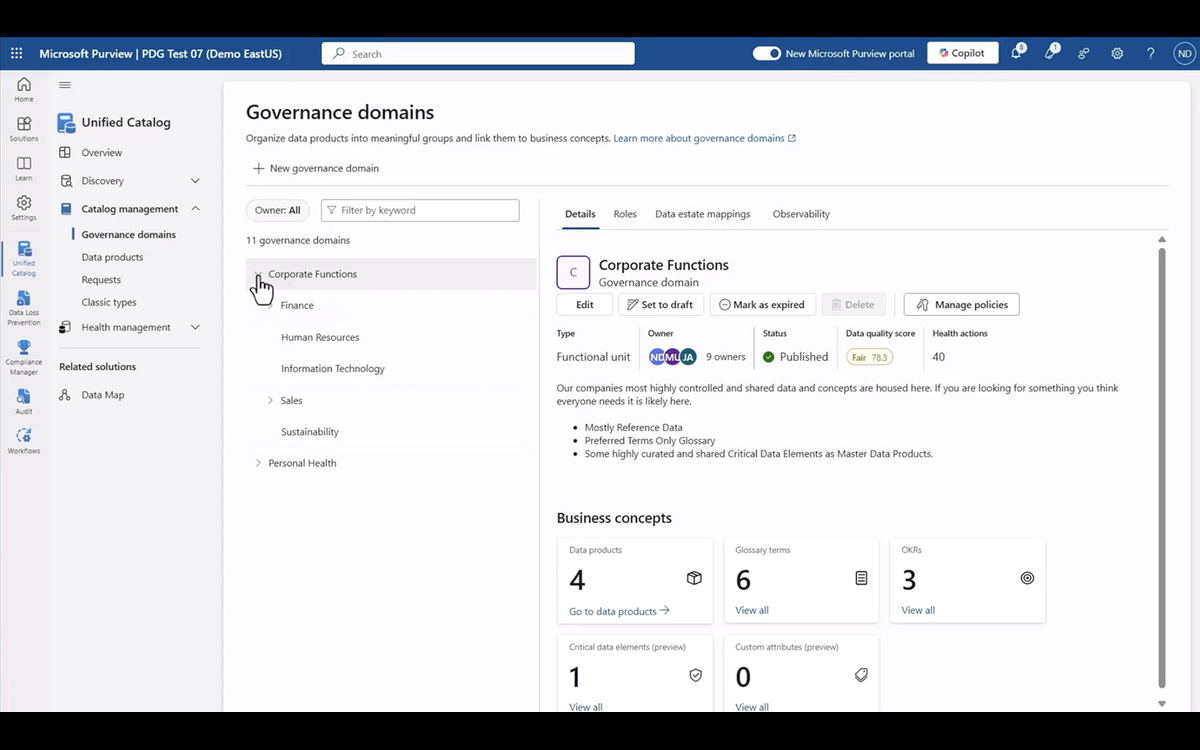Select Information Technology domain
This screenshot has height=750, width=1200.
coord(333,369)
